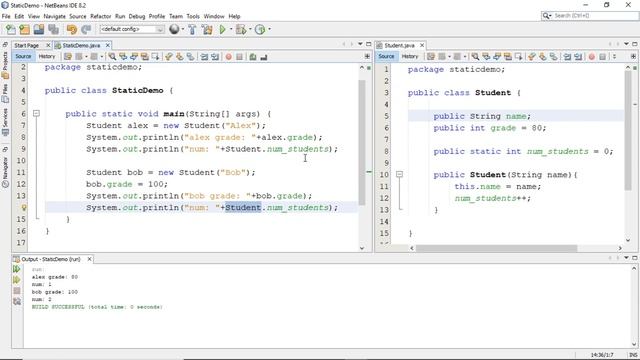Click Find Next Occurrence icon in StaticDemo editor toolbar
The height and width of the screenshot is (360, 640).
click(x=134, y=57)
